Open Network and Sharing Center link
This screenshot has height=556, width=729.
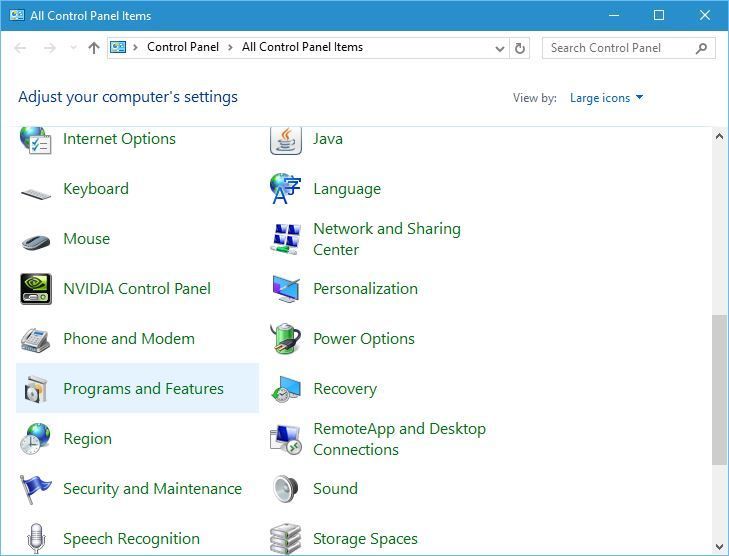(x=387, y=239)
